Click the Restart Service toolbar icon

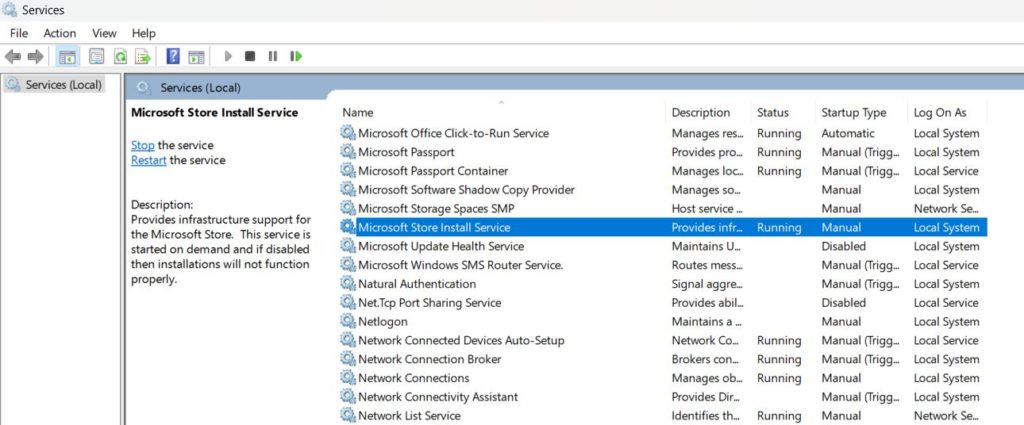(x=295, y=56)
